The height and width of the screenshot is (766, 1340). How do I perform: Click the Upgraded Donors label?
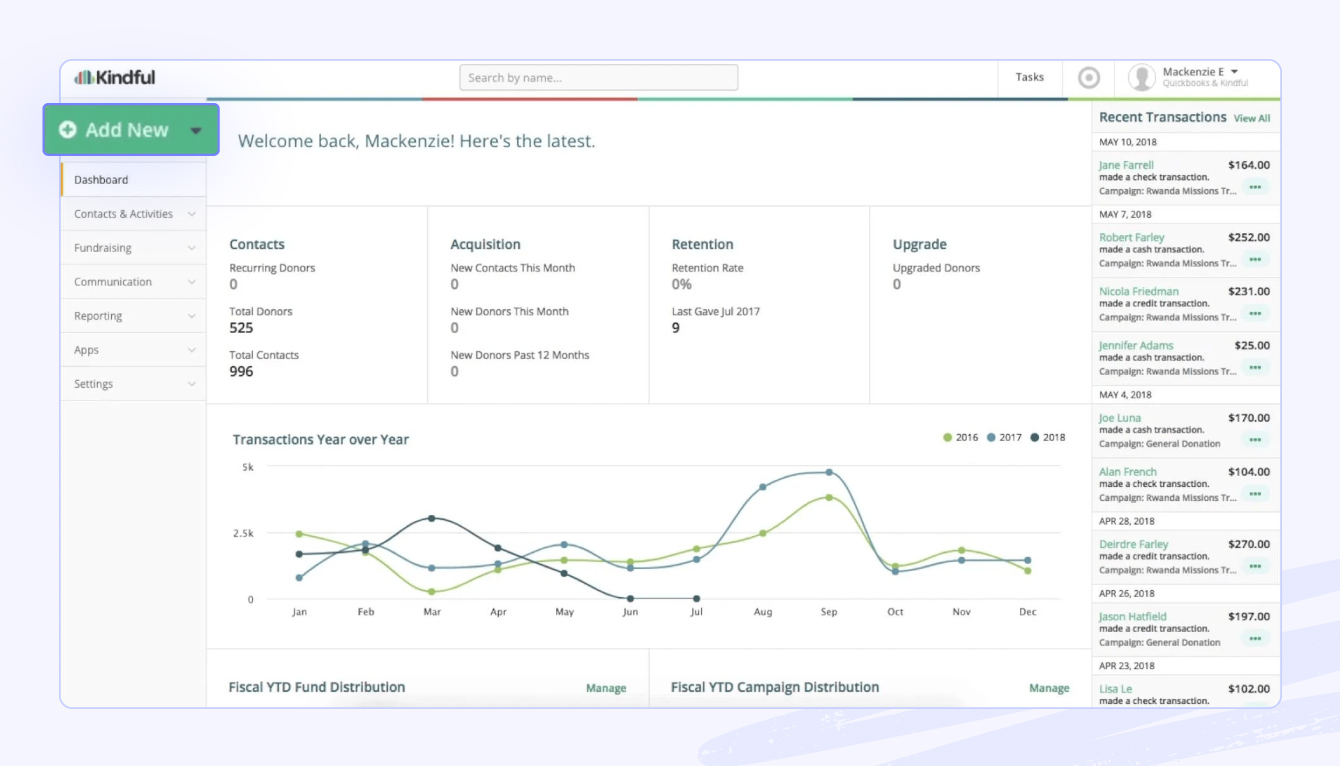coord(936,268)
